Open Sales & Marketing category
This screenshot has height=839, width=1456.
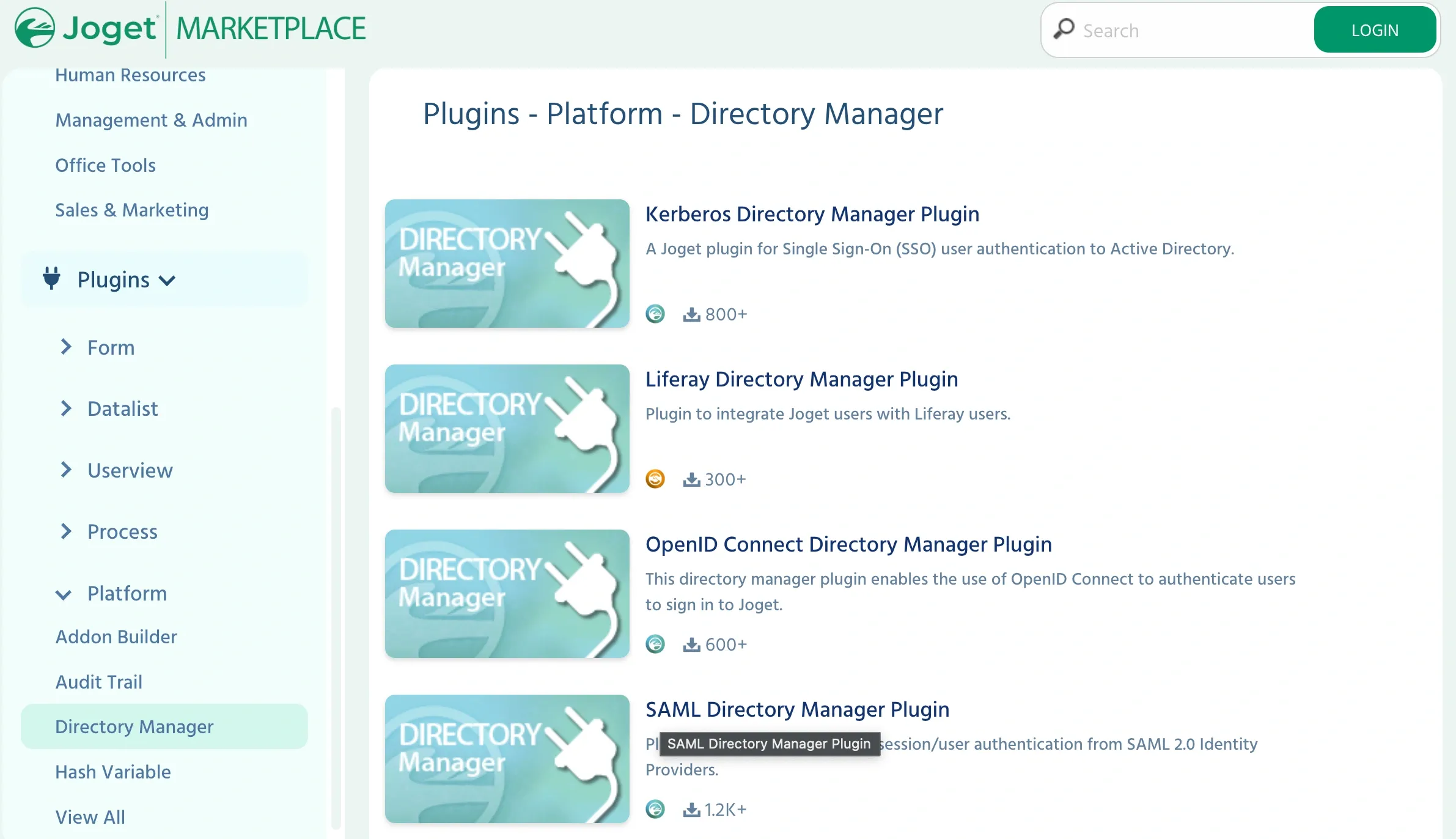(x=131, y=210)
